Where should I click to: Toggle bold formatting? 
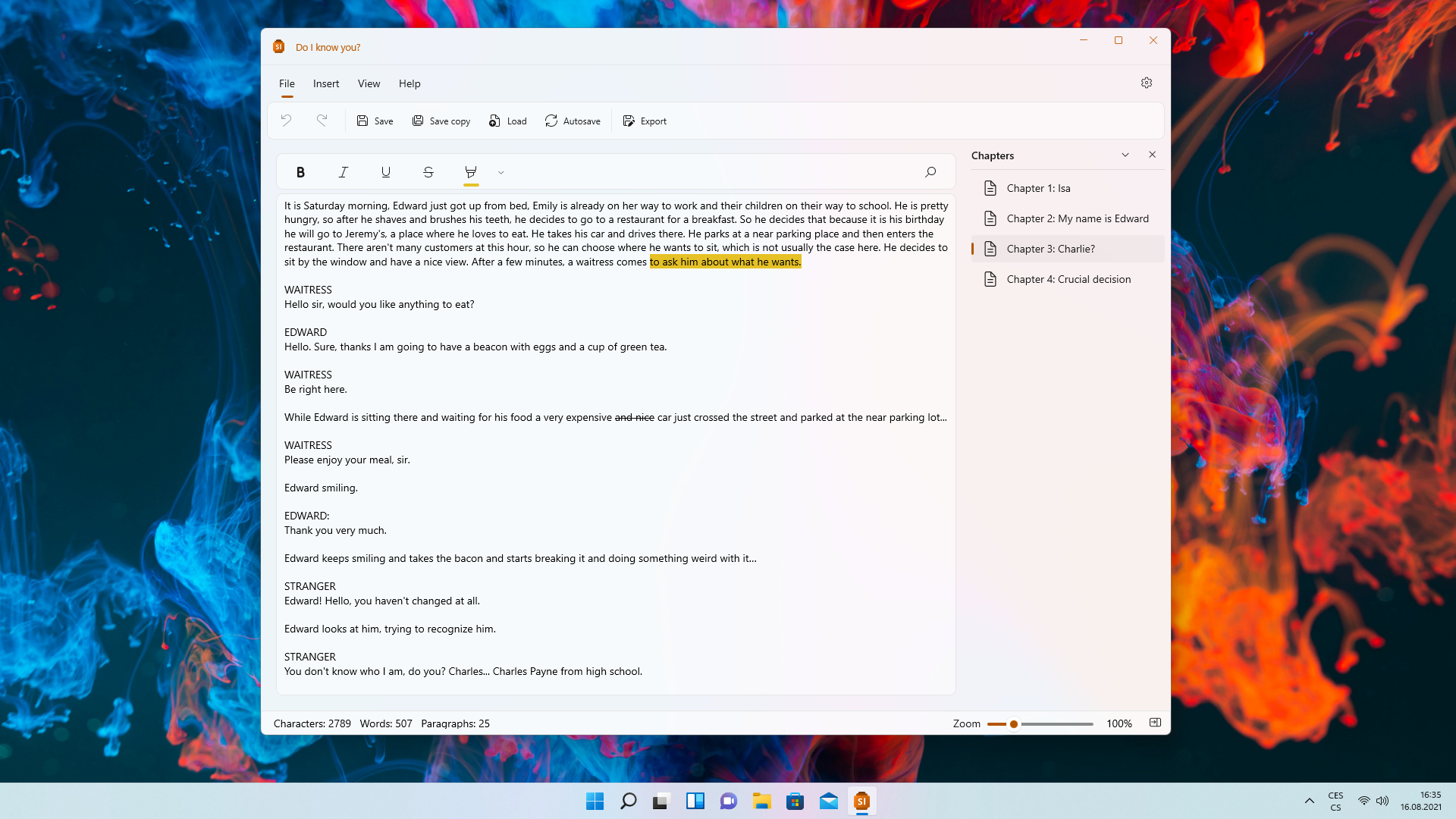tap(300, 172)
